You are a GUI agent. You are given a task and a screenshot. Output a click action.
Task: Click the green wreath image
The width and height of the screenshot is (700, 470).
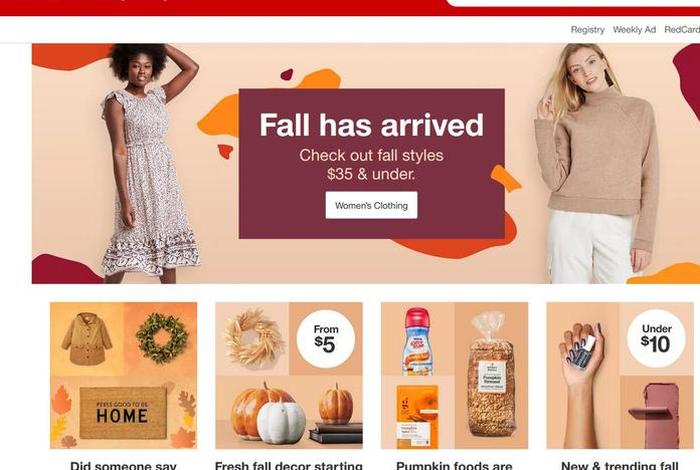coord(162,338)
